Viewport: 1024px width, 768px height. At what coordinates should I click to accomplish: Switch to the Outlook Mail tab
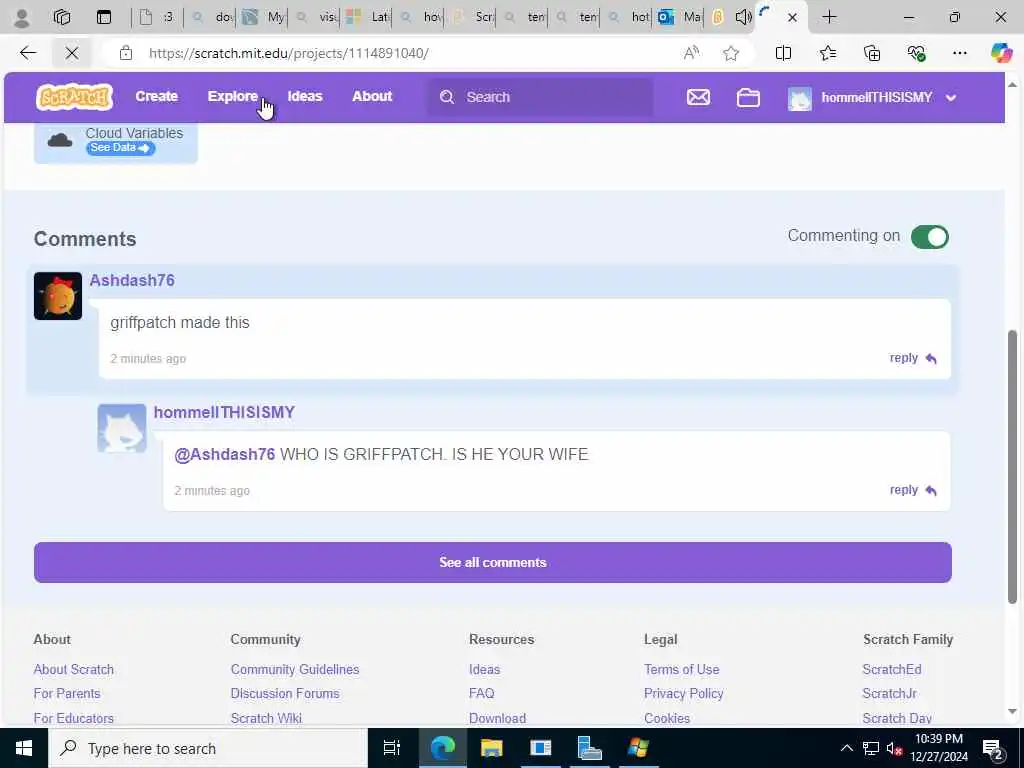click(x=679, y=17)
